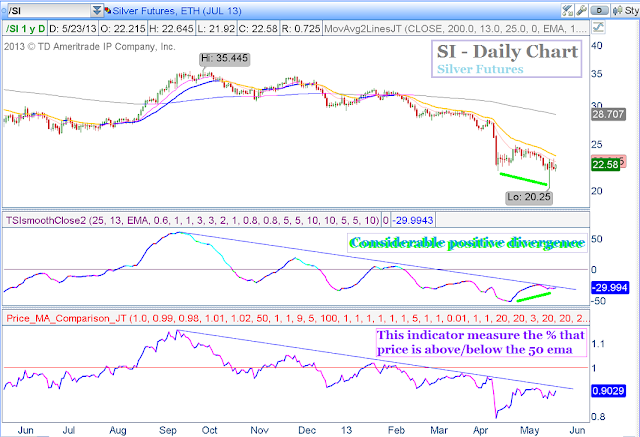The image size is (640, 437).
Task: Open the symbol selector dropdown arrow
Action: (97, 11)
